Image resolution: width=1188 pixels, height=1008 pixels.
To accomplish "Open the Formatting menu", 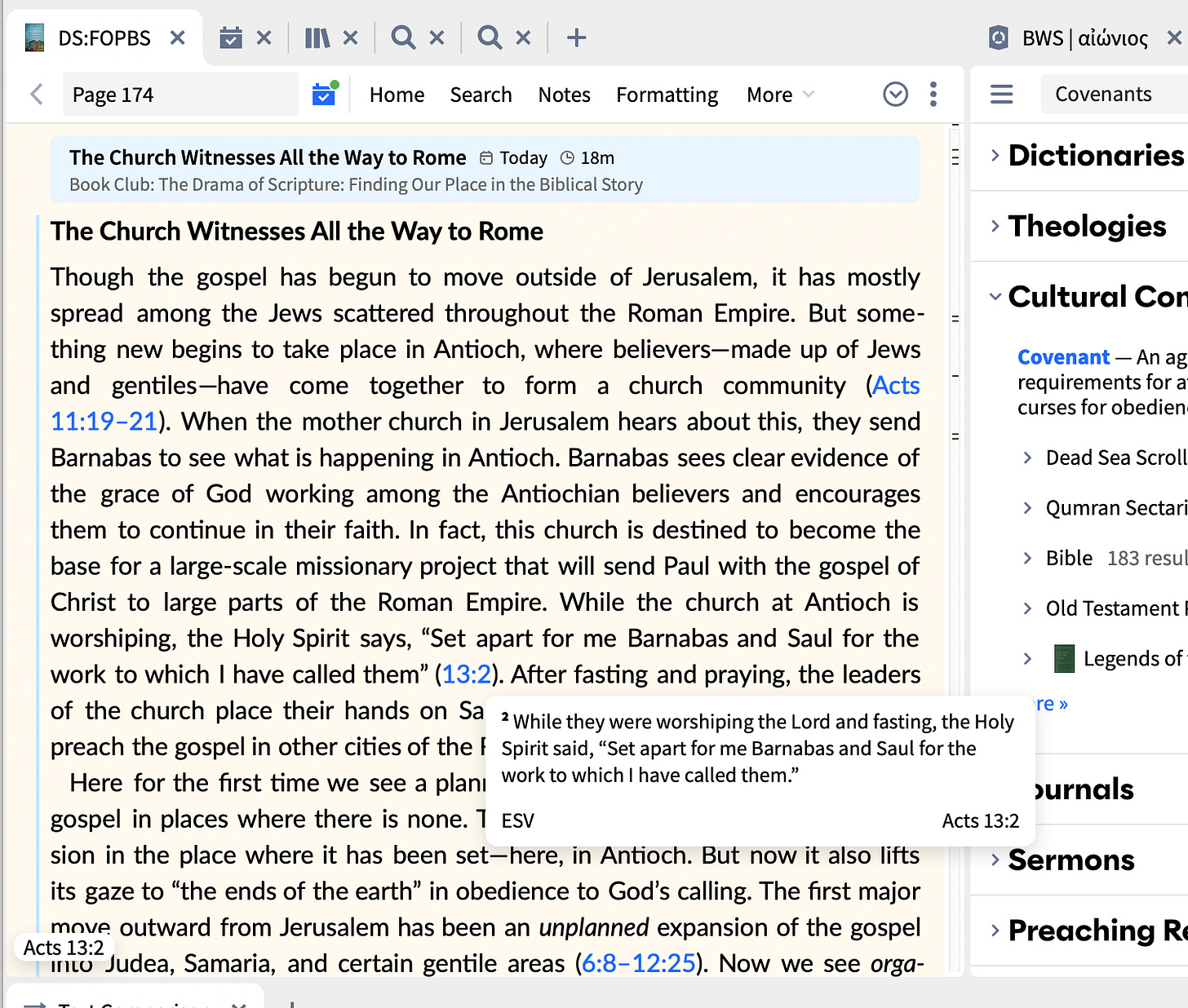I will click(x=667, y=95).
